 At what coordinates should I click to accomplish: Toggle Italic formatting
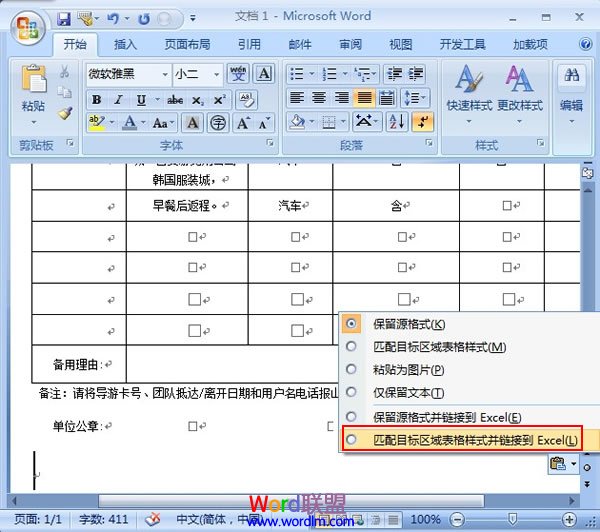(119, 100)
